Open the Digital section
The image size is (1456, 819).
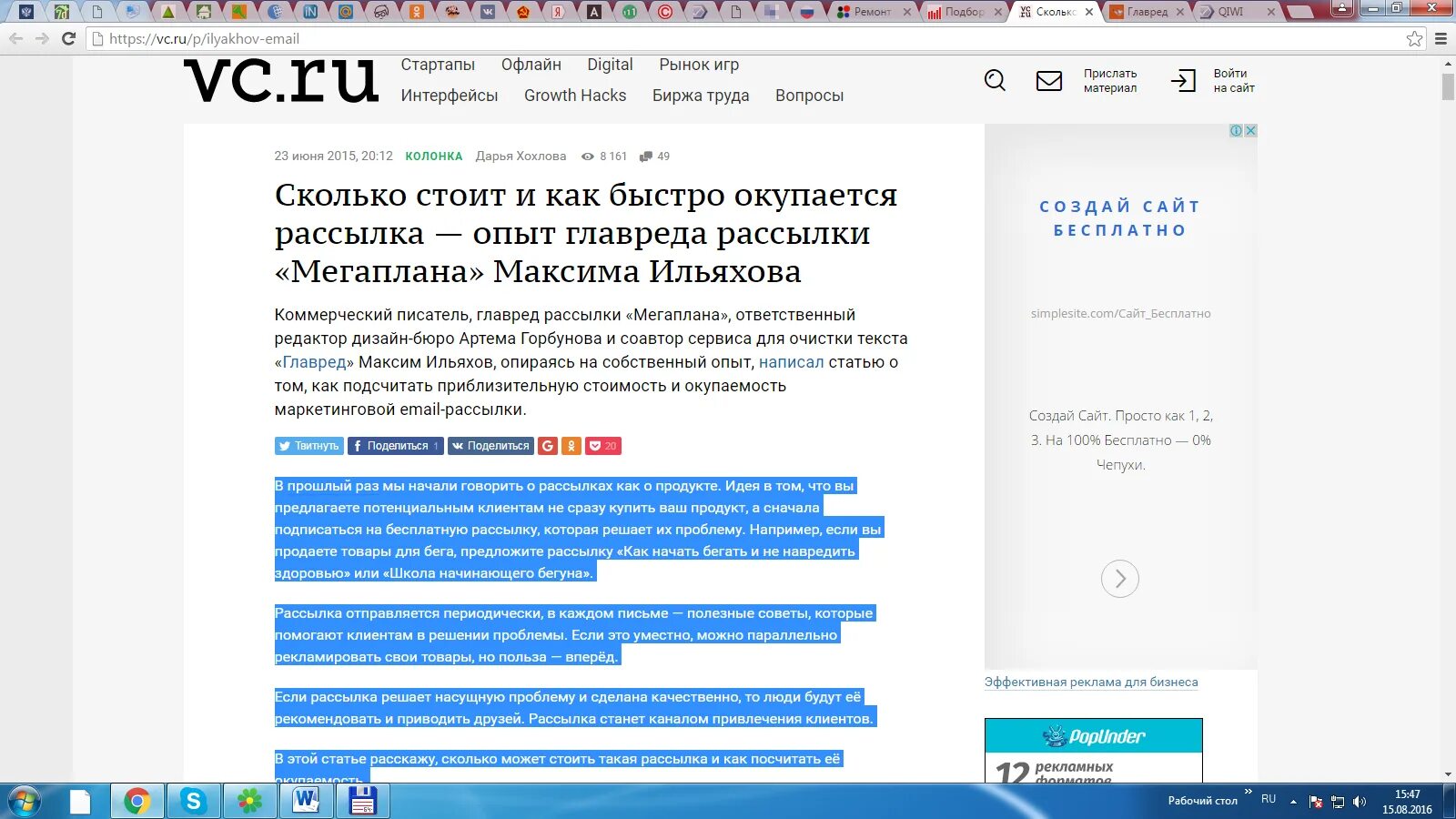(x=610, y=65)
